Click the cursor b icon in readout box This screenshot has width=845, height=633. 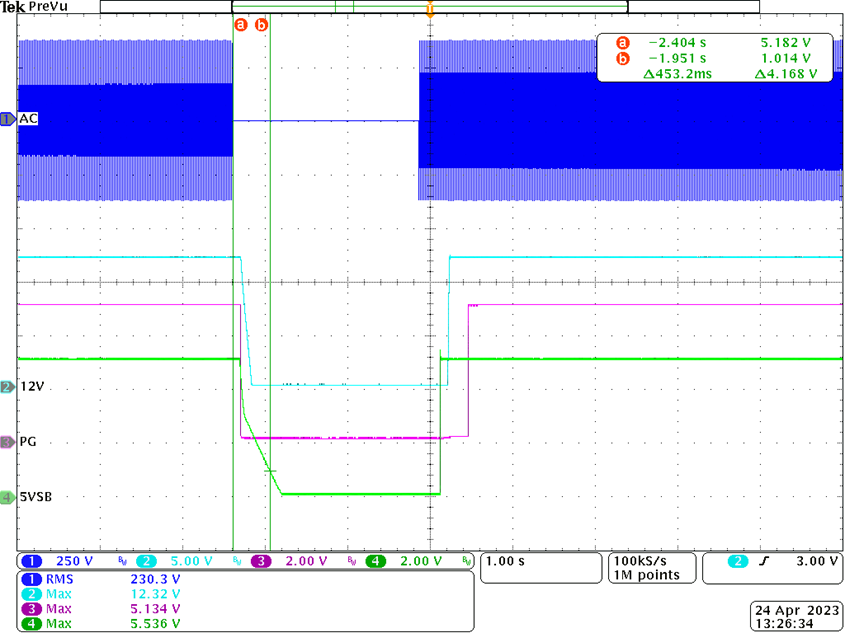click(623, 58)
